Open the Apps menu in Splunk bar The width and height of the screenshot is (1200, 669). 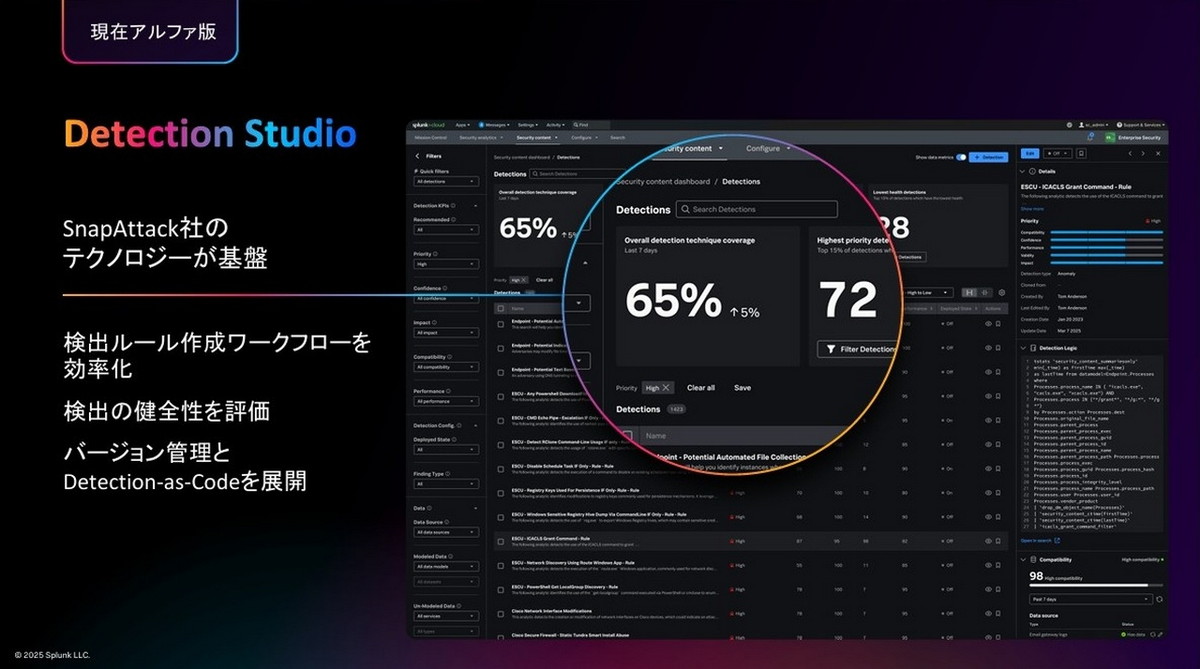point(462,124)
